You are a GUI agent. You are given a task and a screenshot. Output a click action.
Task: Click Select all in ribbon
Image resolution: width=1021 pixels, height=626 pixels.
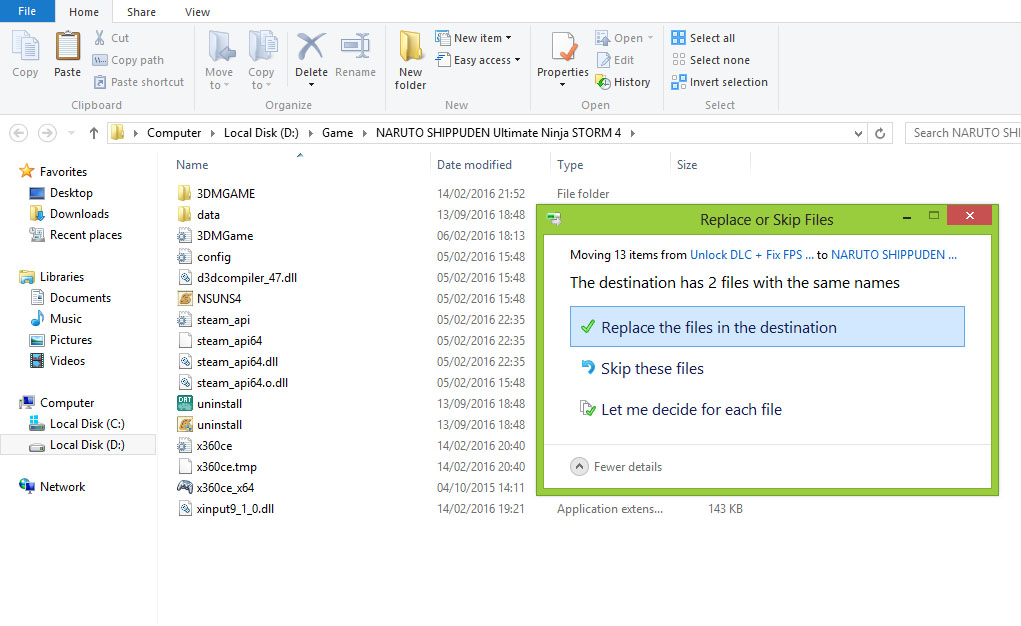click(x=703, y=38)
